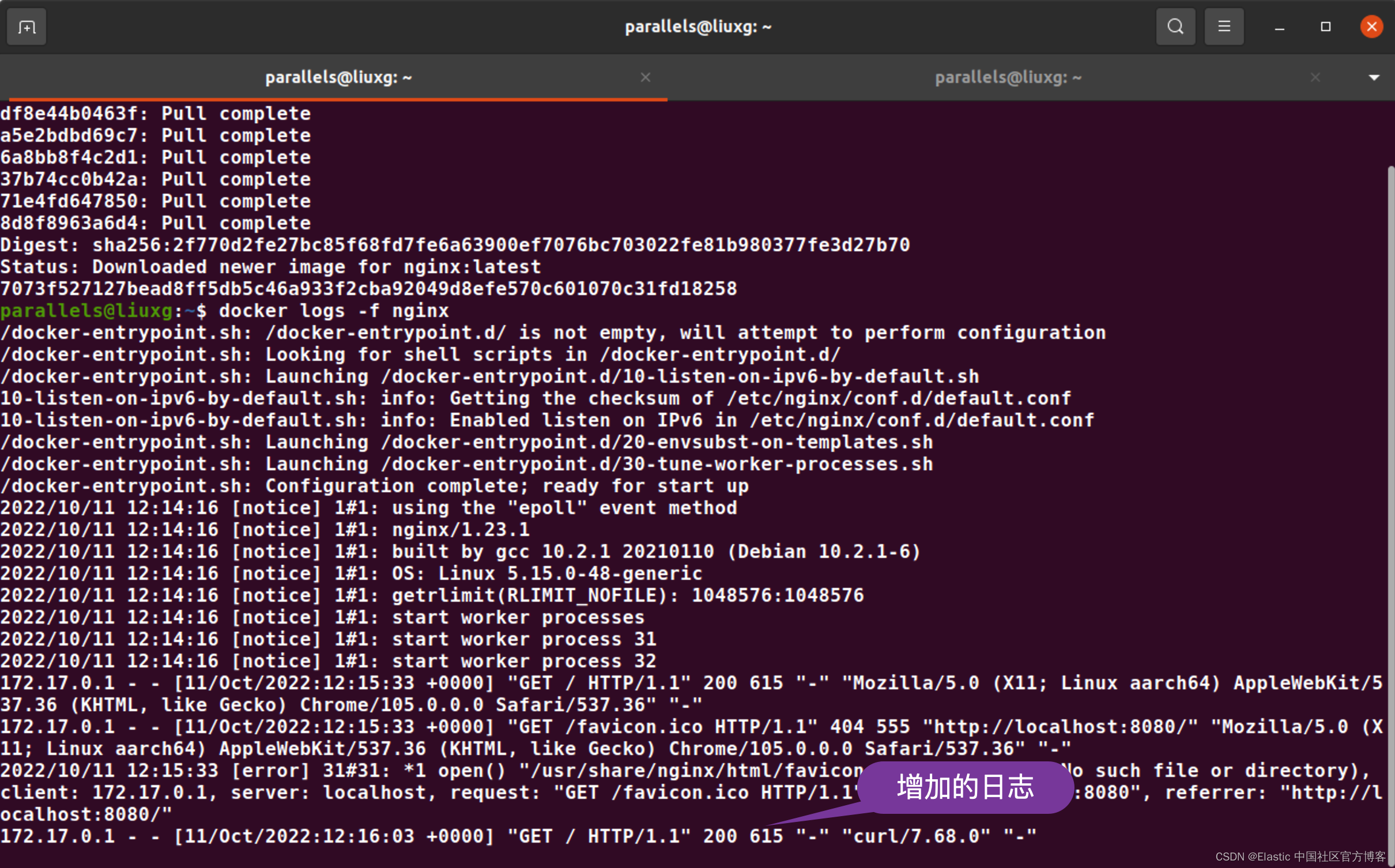This screenshot has height=868, width=1395.
Task: Select the active left parallels@liuxg tab
Action: [x=339, y=77]
